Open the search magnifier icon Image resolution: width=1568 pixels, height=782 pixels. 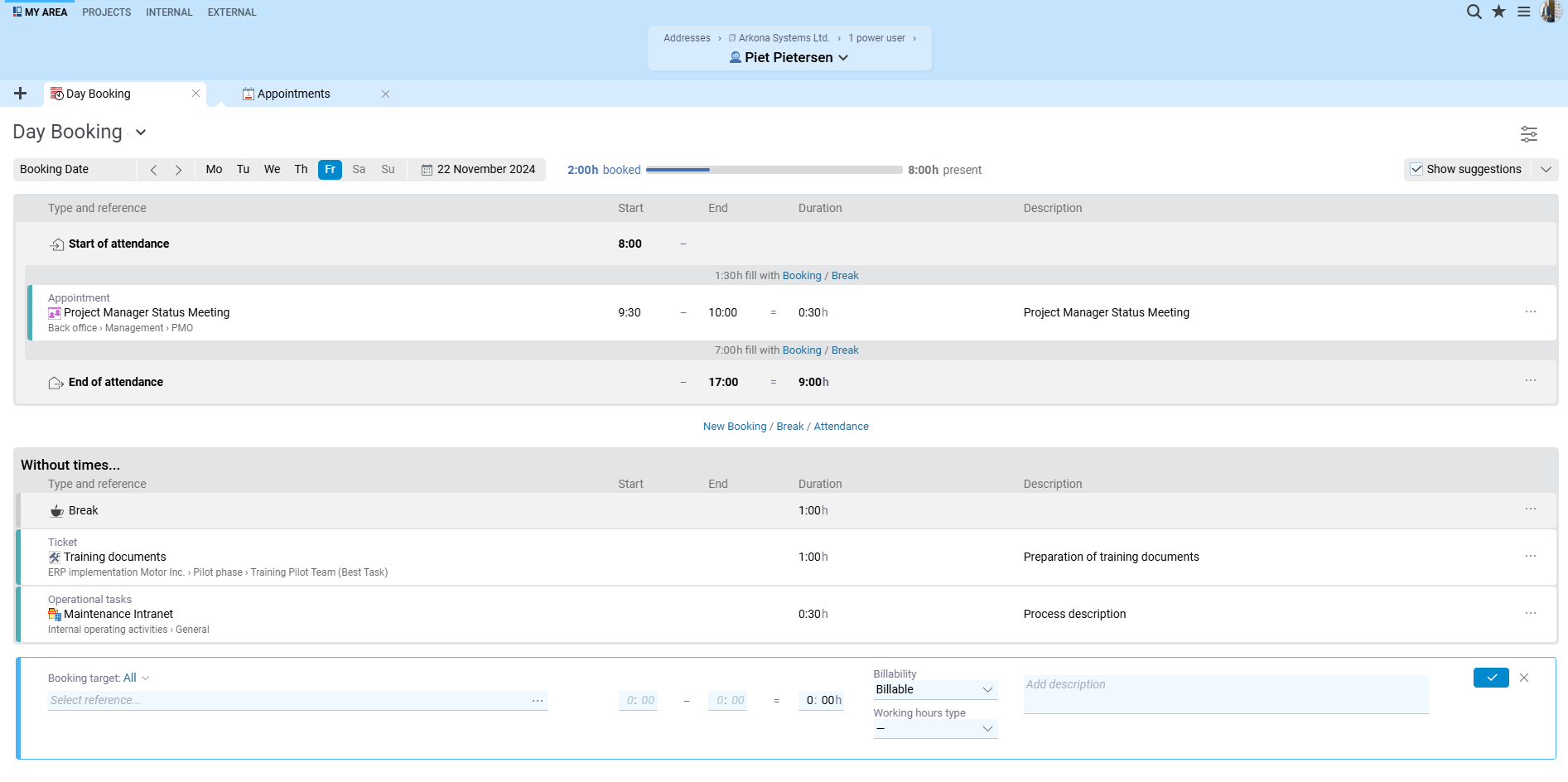1474,12
